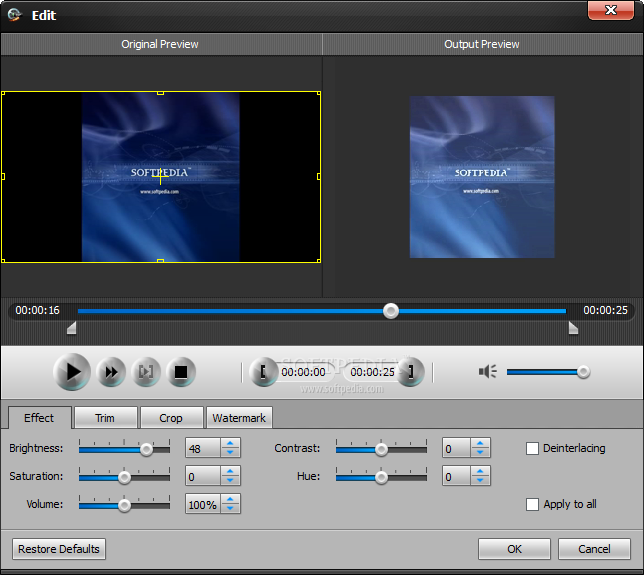Screen dimensions: 644x575
Task: Open the Trim tab
Action: click(x=105, y=418)
